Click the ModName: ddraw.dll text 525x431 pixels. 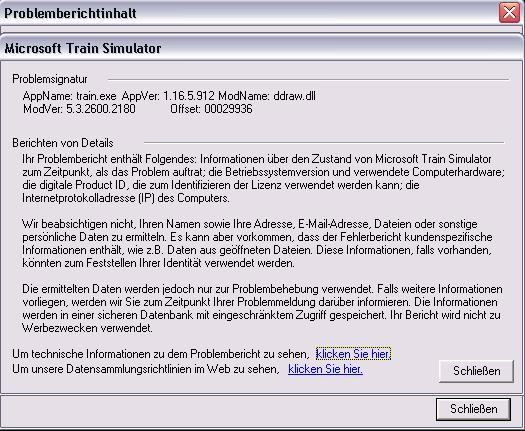point(267,96)
